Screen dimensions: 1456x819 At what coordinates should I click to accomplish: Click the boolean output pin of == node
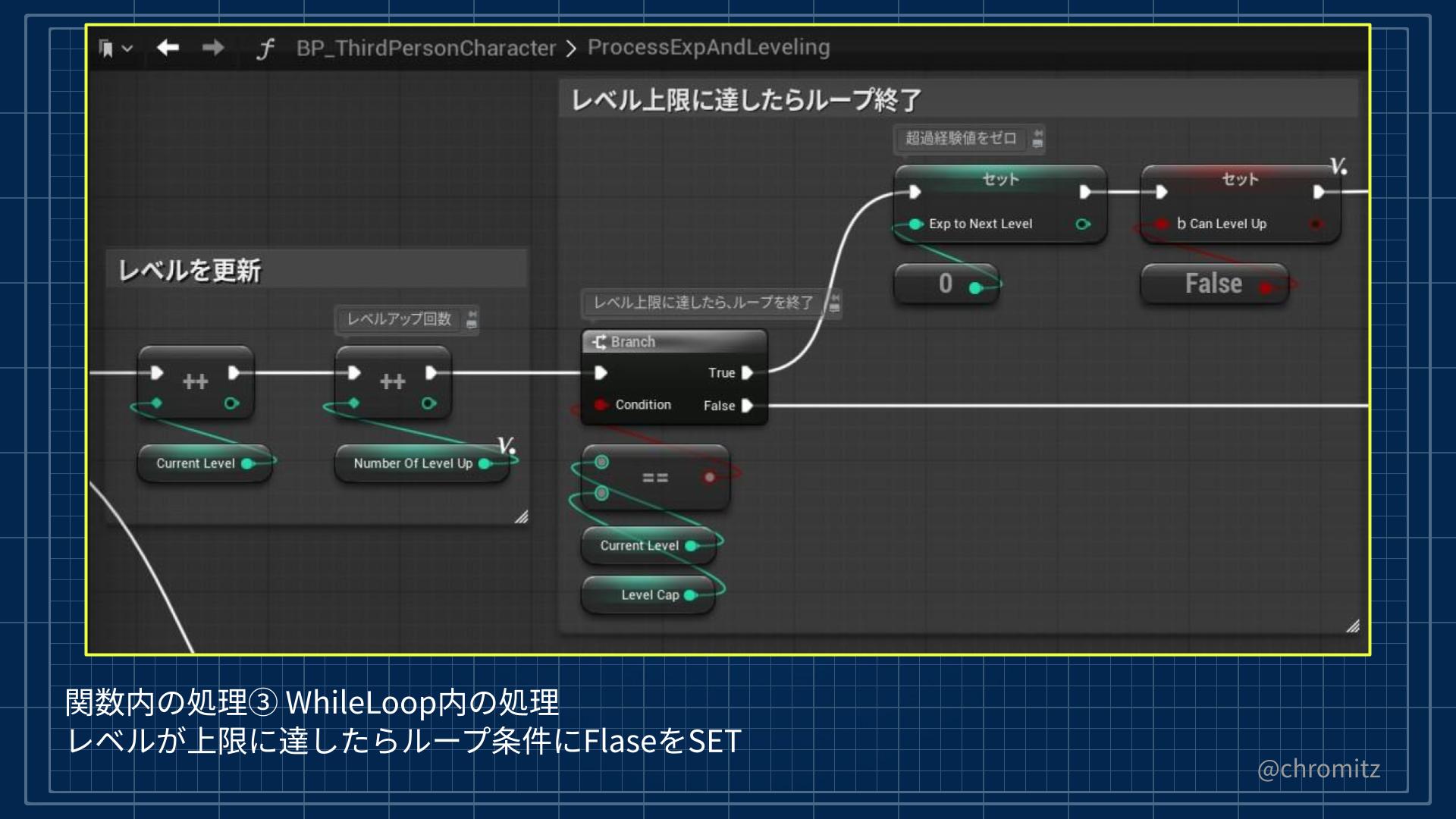[710, 477]
